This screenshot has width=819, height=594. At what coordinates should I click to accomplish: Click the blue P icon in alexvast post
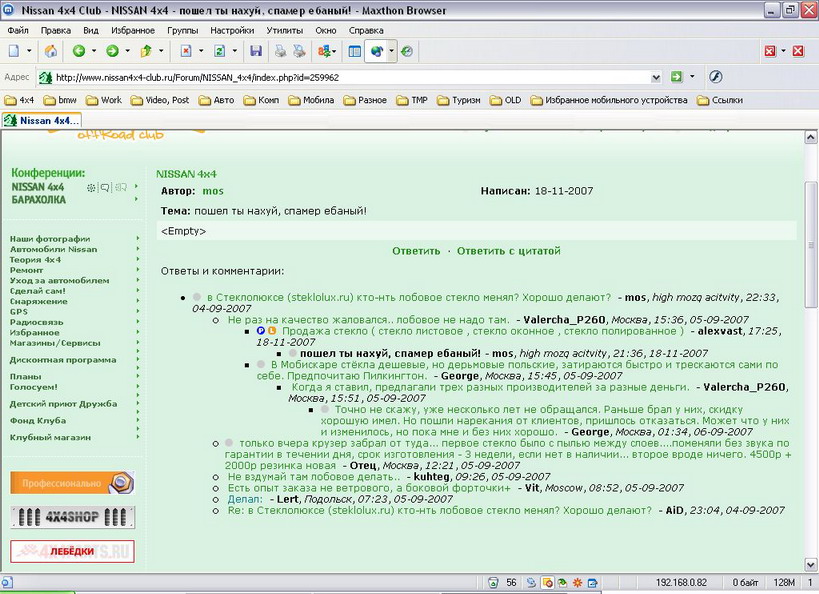(261, 331)
